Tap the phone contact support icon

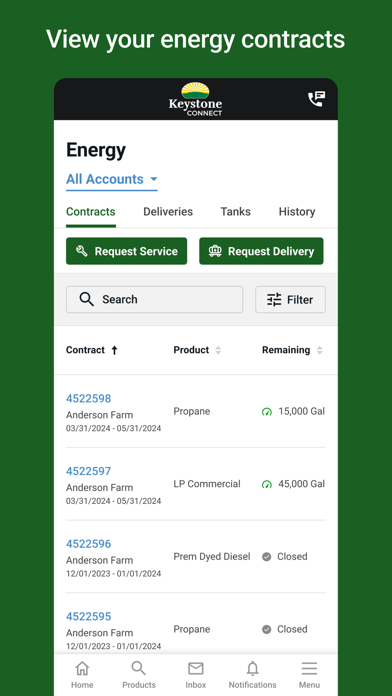(x=317, y=99)
